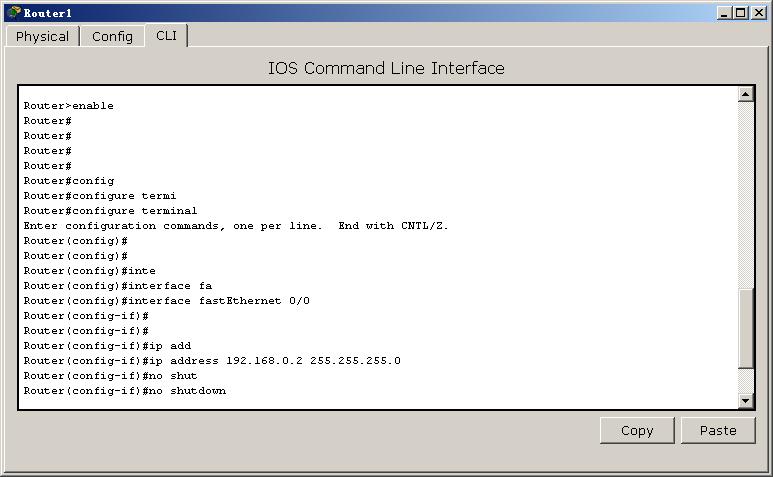Click the 'Router(config)#inte' line
This screenshot has height=477, width=773.
[x=90, y=271]
